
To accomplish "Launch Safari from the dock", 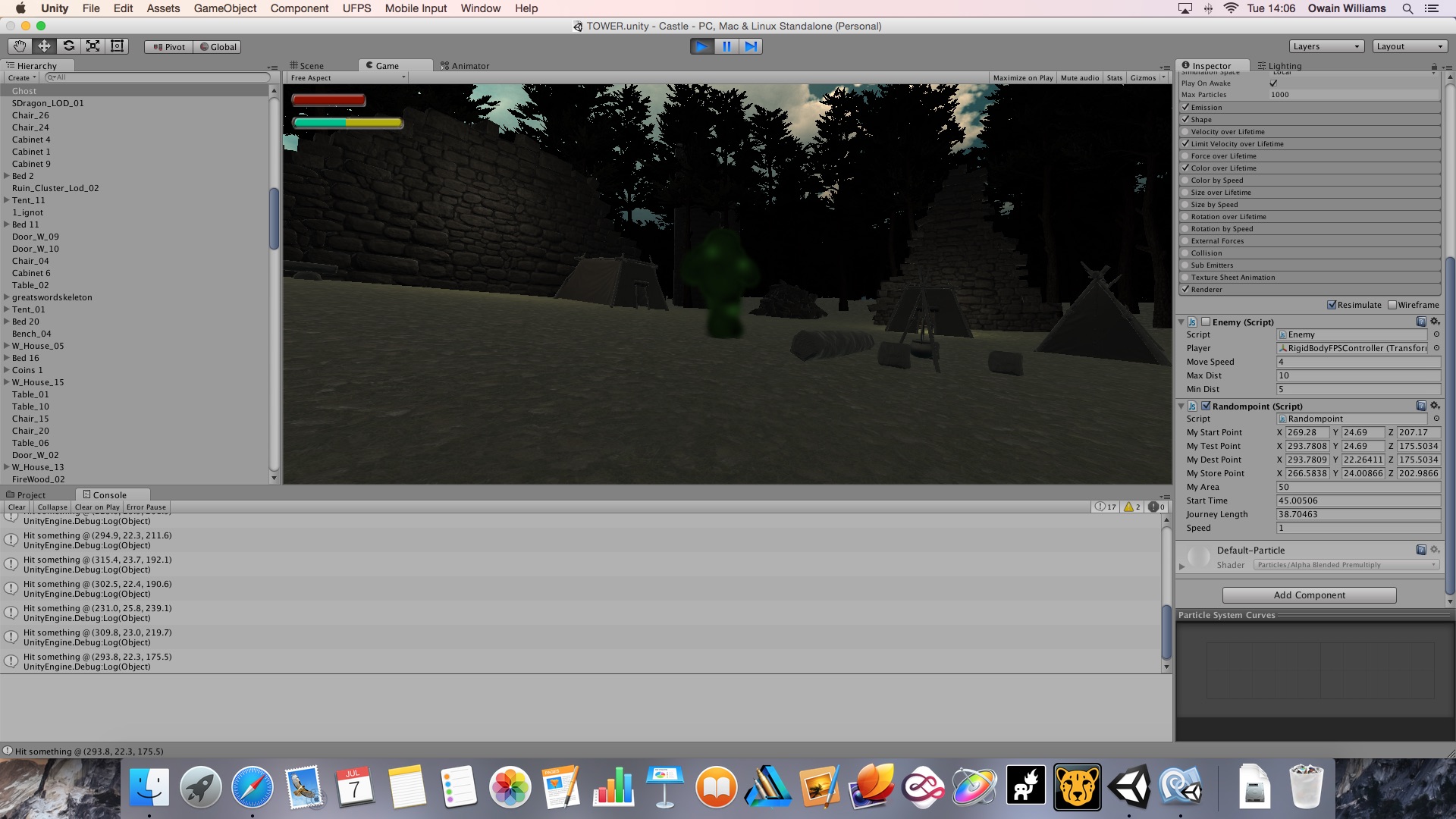I will tap(253, 787).
